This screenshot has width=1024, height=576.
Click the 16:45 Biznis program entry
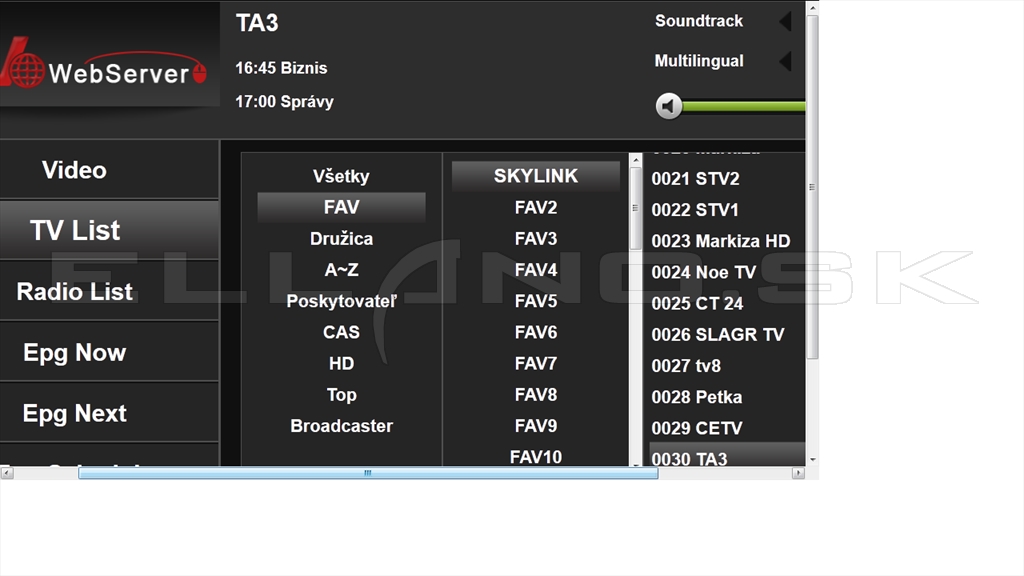coord(281,68)
